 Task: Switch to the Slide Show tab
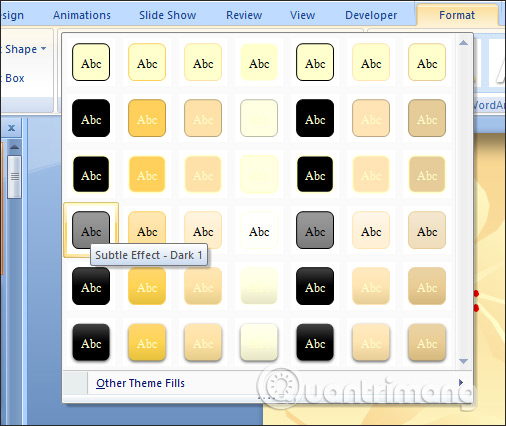167,15
